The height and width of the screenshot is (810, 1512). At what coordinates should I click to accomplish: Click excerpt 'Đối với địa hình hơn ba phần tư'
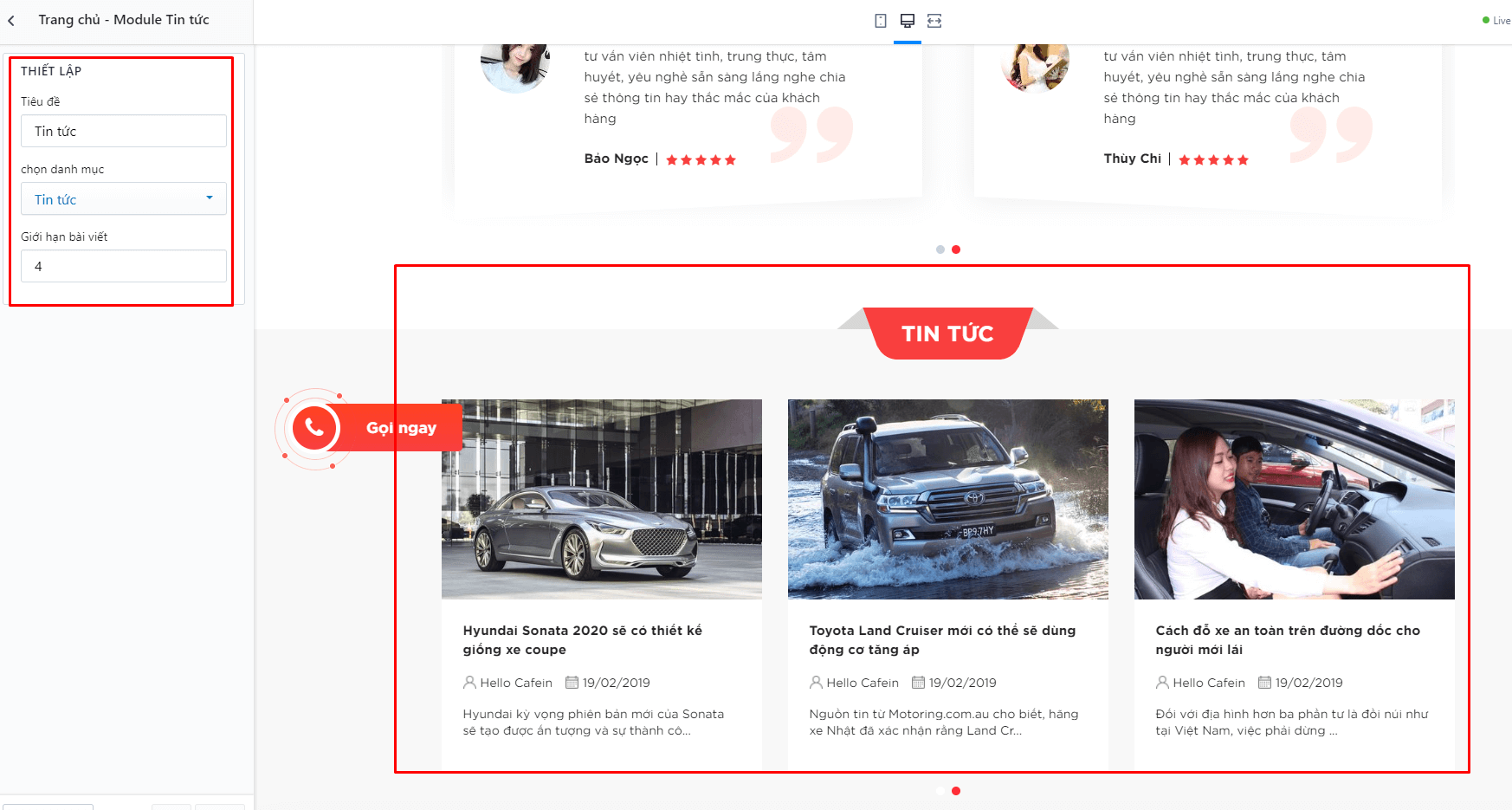1292,723
